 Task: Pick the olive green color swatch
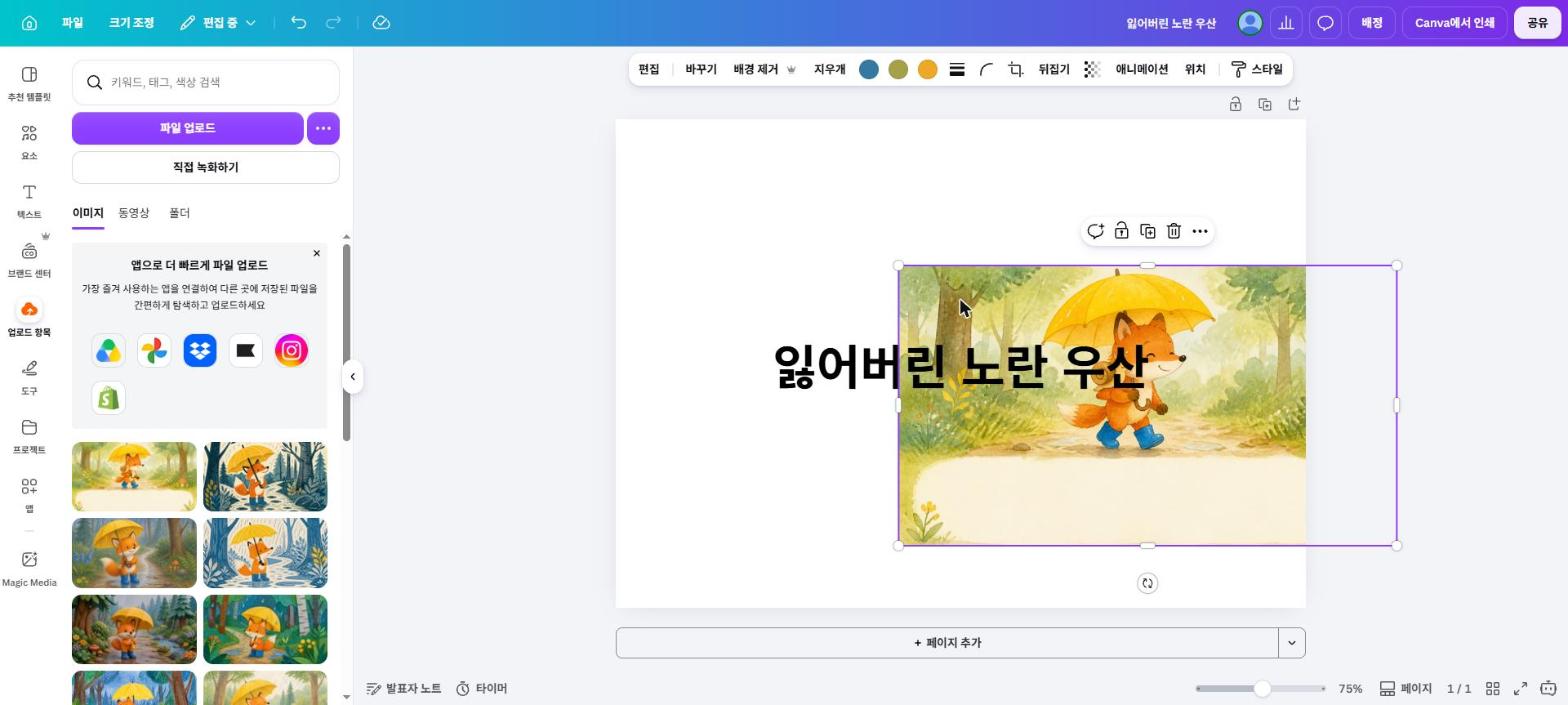tap(898, 69)
